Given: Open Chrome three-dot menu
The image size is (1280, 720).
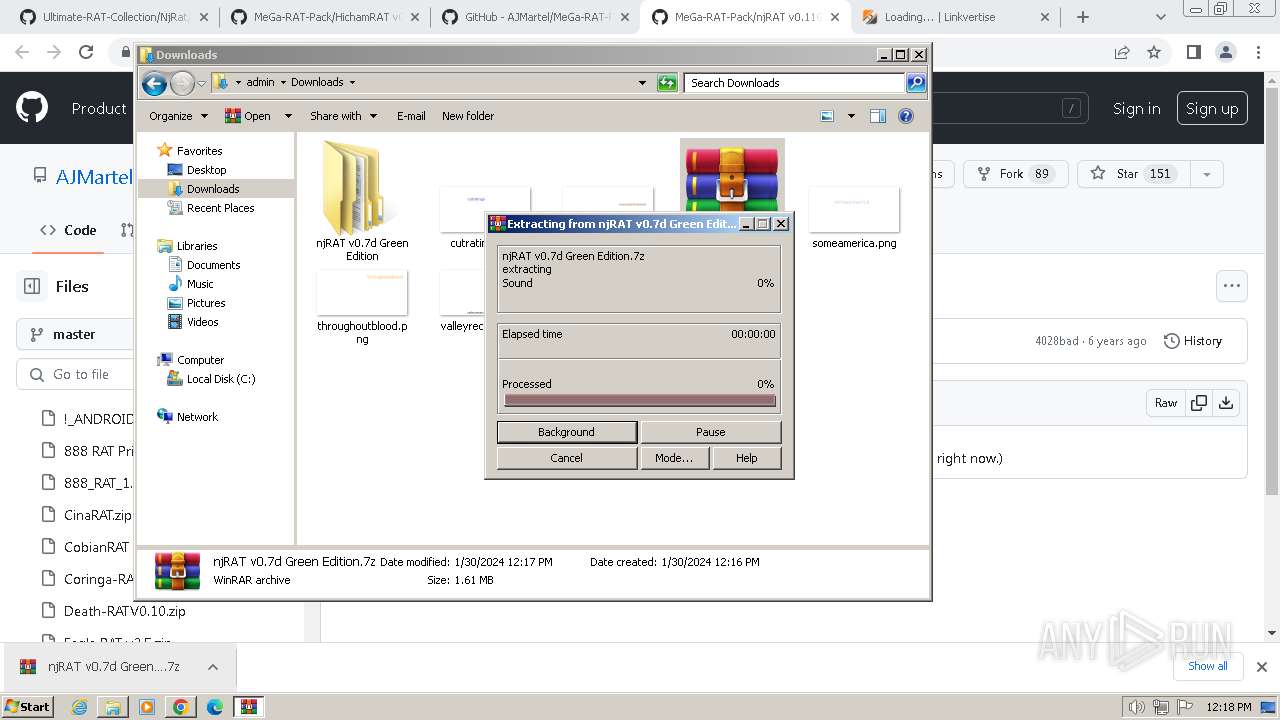Looking at the screenshot, I should (x=1258, y=53).
